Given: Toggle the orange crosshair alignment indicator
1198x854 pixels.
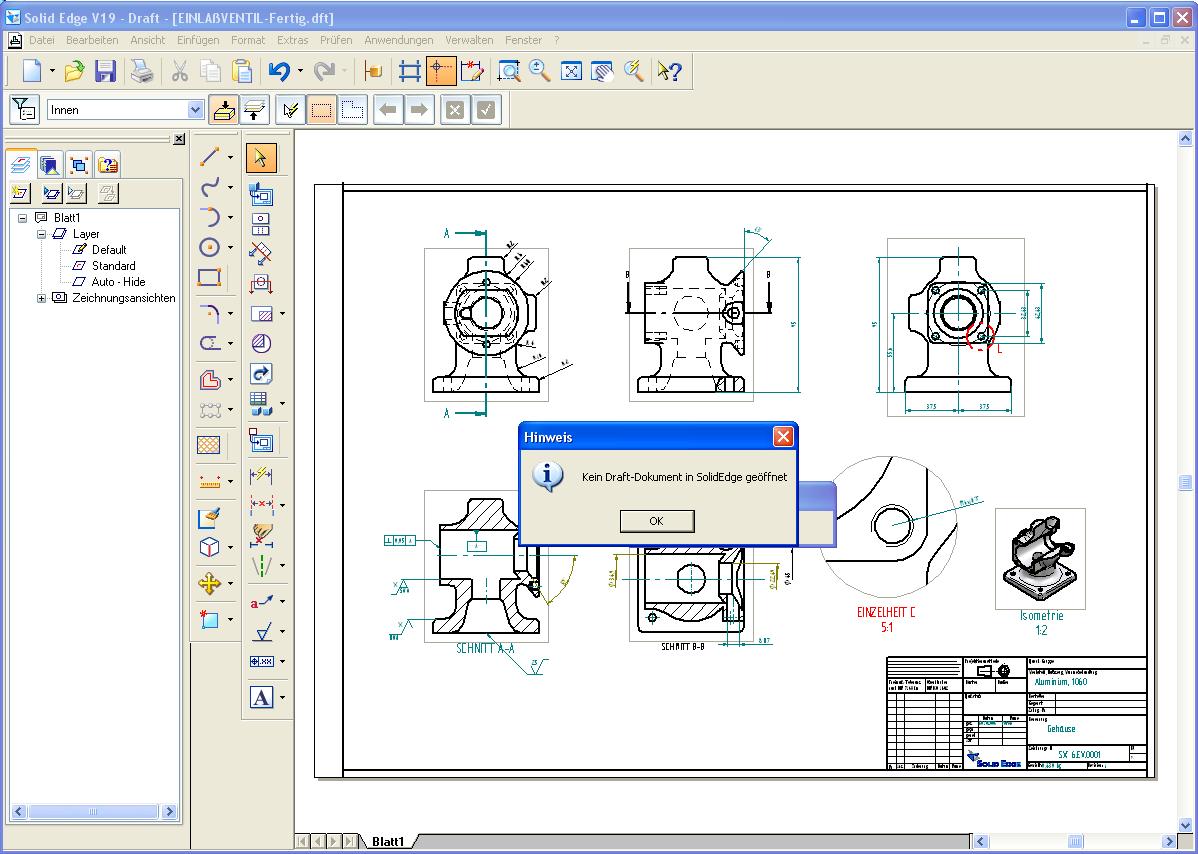Looking at the screenshot, I should tap(441, 72).
